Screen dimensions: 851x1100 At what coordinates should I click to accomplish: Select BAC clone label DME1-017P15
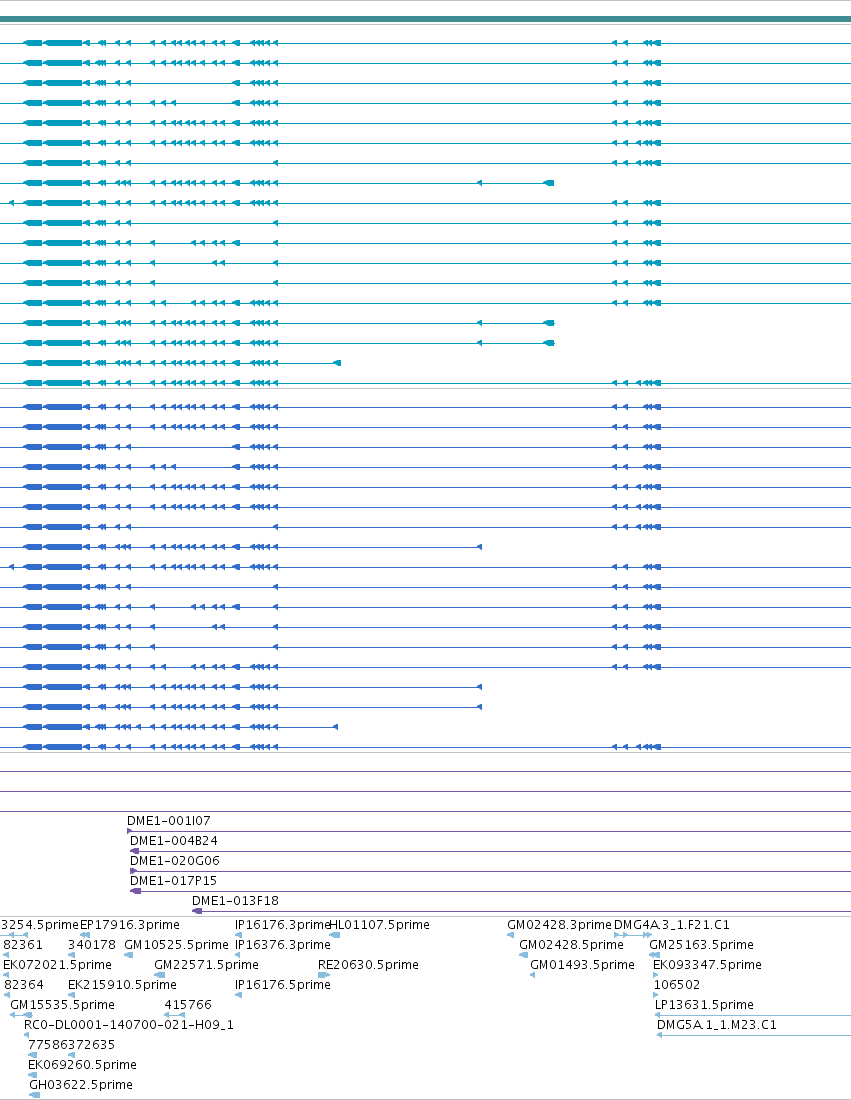(173, 880)
